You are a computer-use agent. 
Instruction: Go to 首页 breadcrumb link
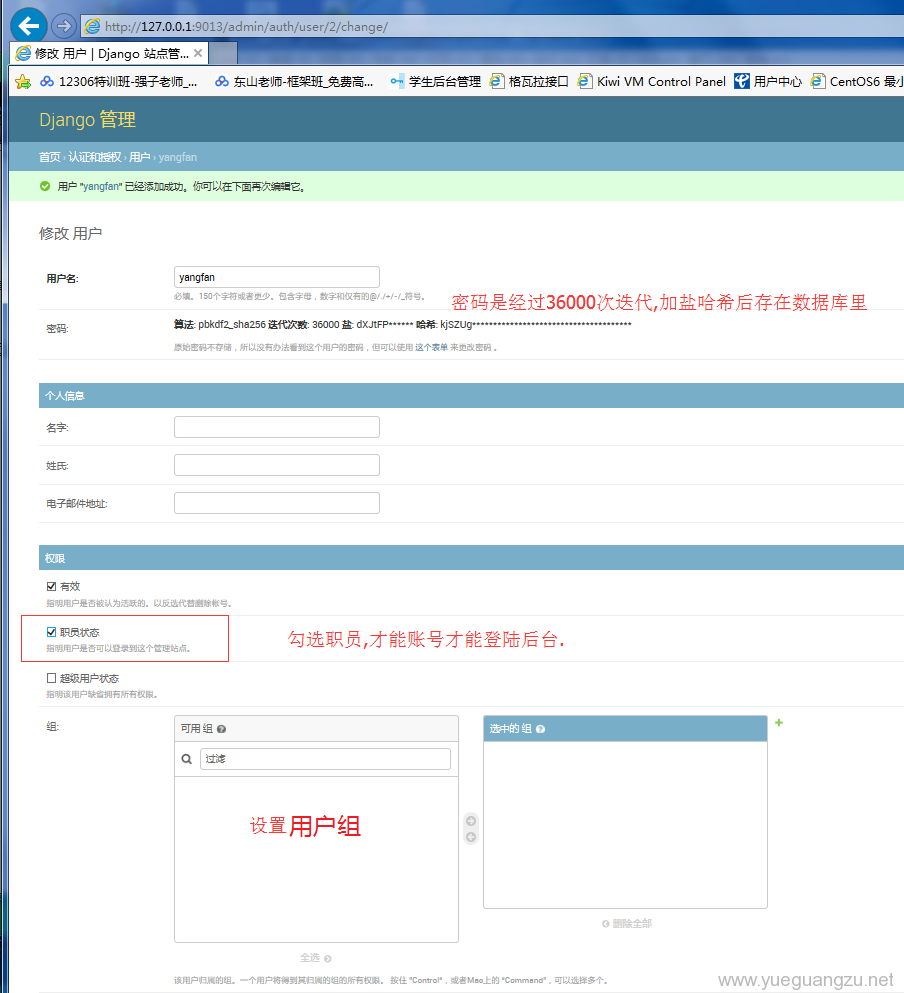49,157
